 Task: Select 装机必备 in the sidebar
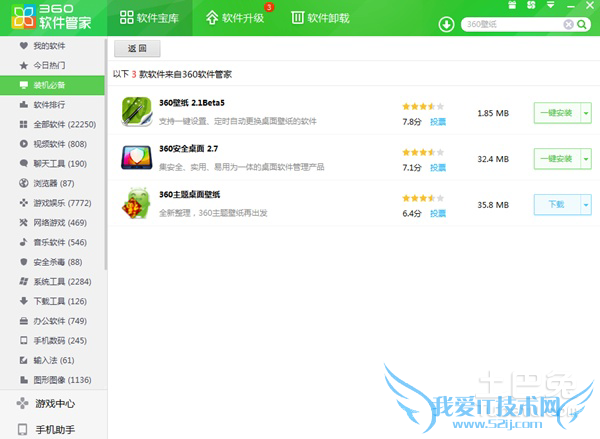coord(52,85)
